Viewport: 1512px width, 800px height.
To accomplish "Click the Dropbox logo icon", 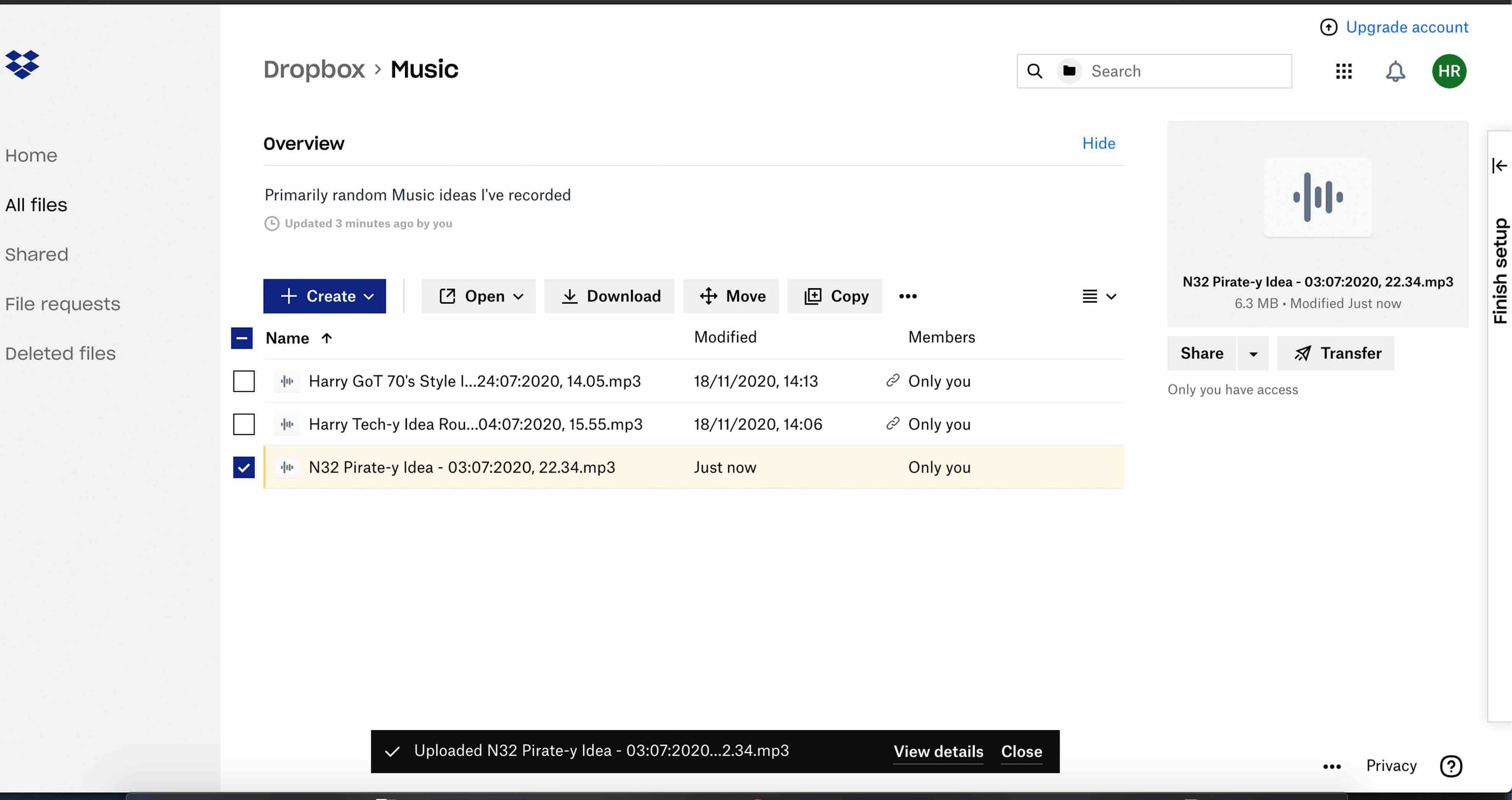I will [x=22, y=65].
